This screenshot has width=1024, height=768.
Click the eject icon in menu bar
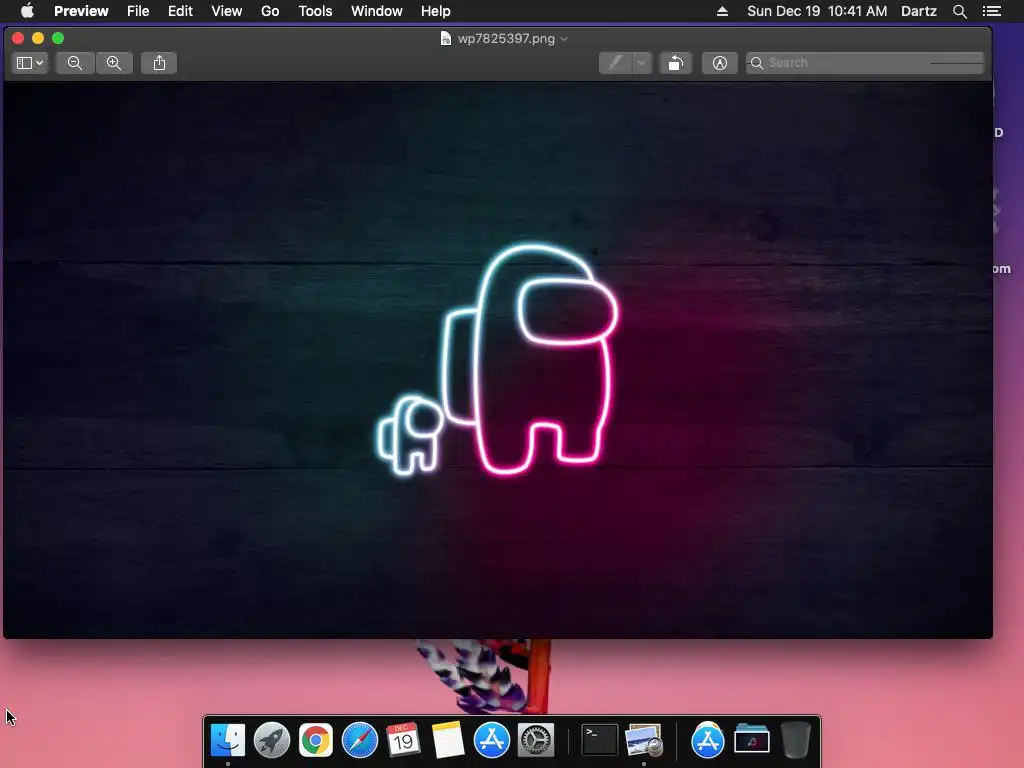722,11
